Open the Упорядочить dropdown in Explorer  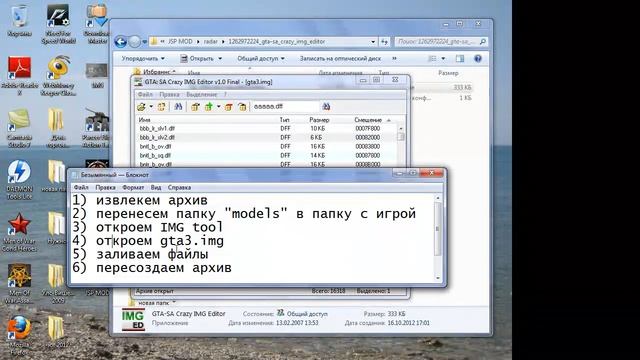(143, 59)
